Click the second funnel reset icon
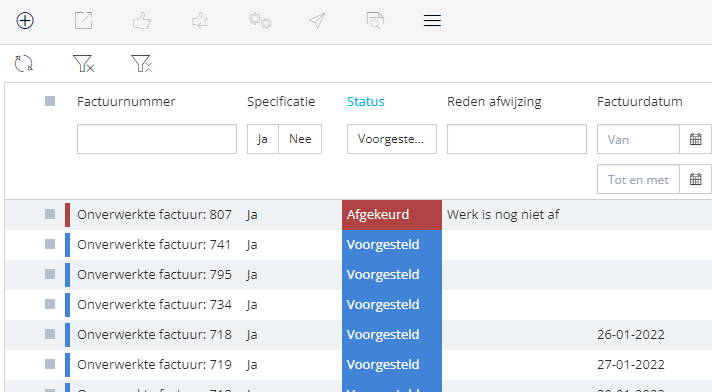This screenshot has height=392, width=712. click(142, 64)
